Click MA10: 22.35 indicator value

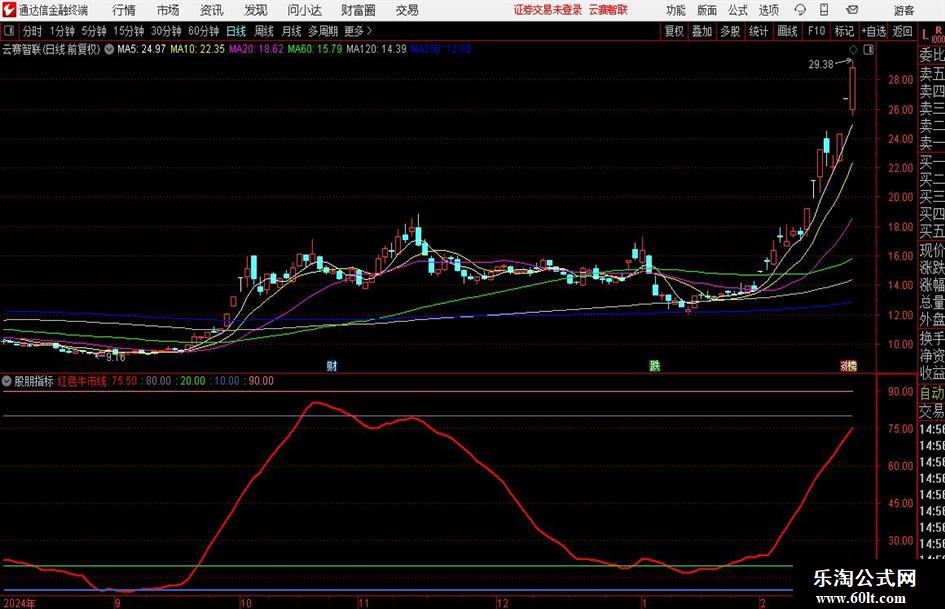(197, 49)
